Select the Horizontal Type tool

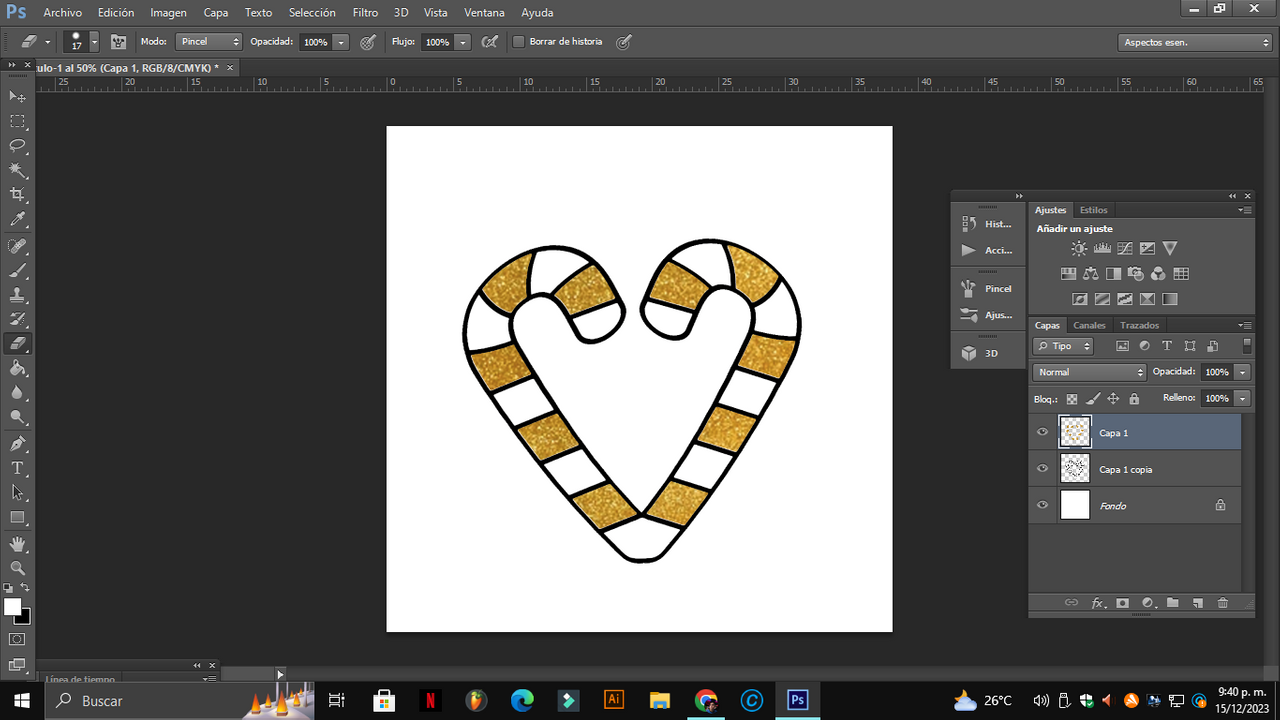[x=18, y=468]
